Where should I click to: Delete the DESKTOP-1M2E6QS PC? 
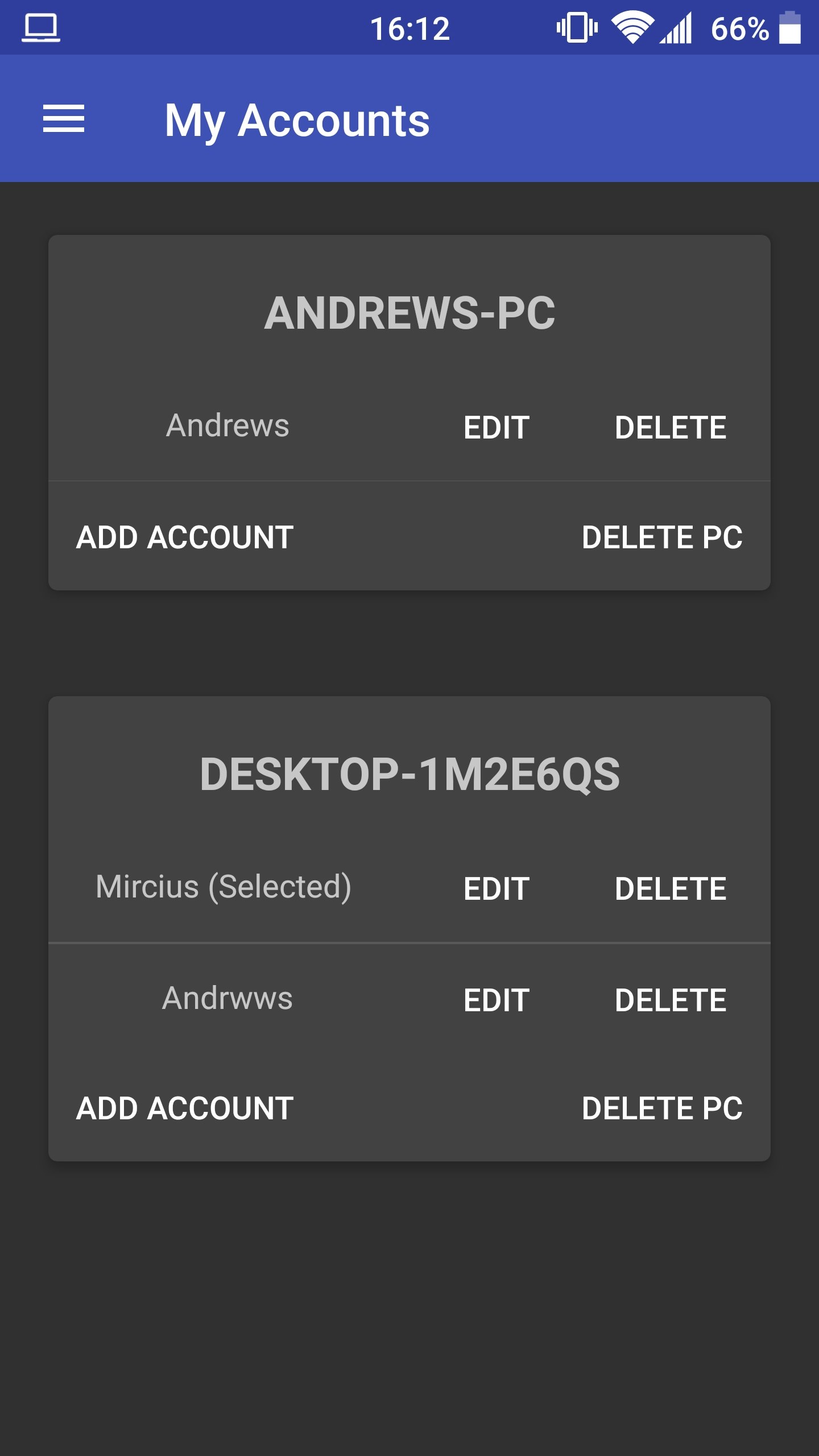(662, 1108)
